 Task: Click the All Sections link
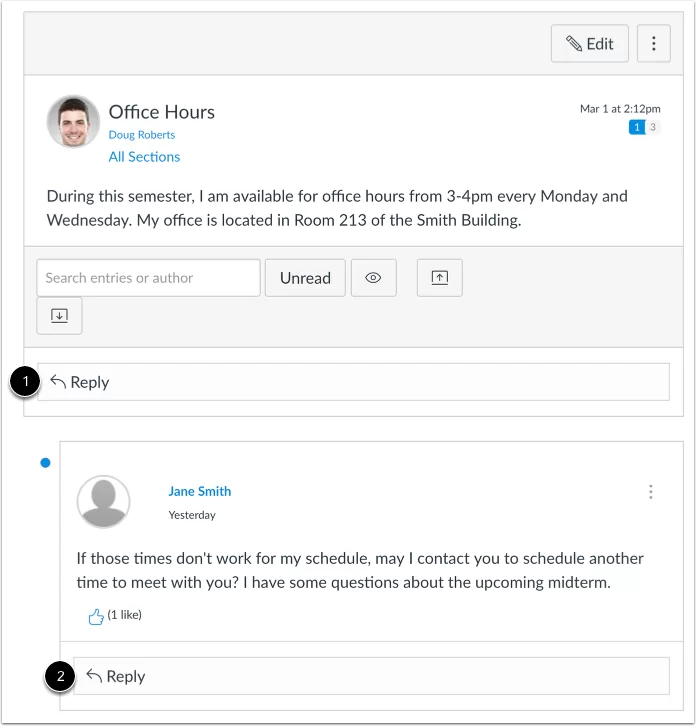pyautogui.click(x=144, y=157)
